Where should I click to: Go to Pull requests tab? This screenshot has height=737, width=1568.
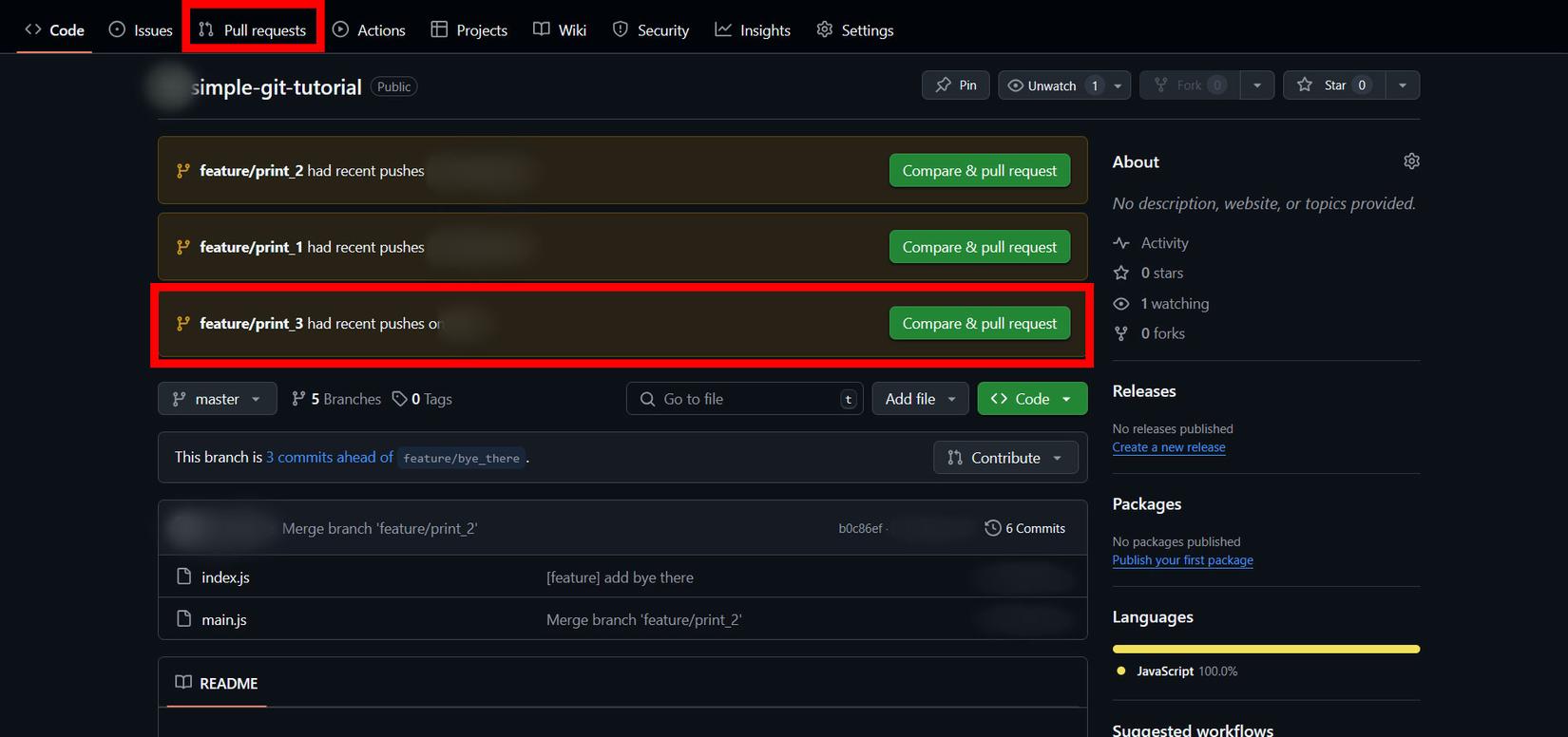(253, 29)
